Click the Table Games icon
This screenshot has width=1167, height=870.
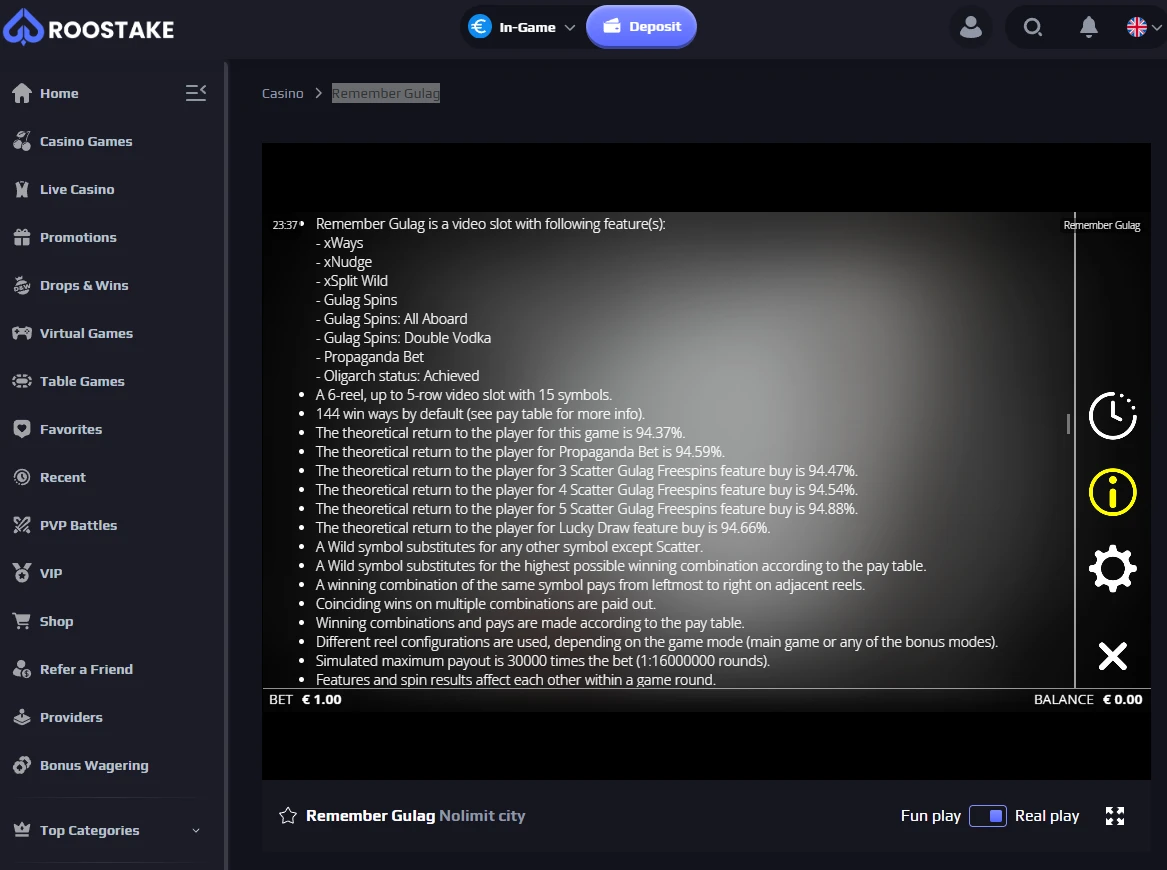pos(22,381)
